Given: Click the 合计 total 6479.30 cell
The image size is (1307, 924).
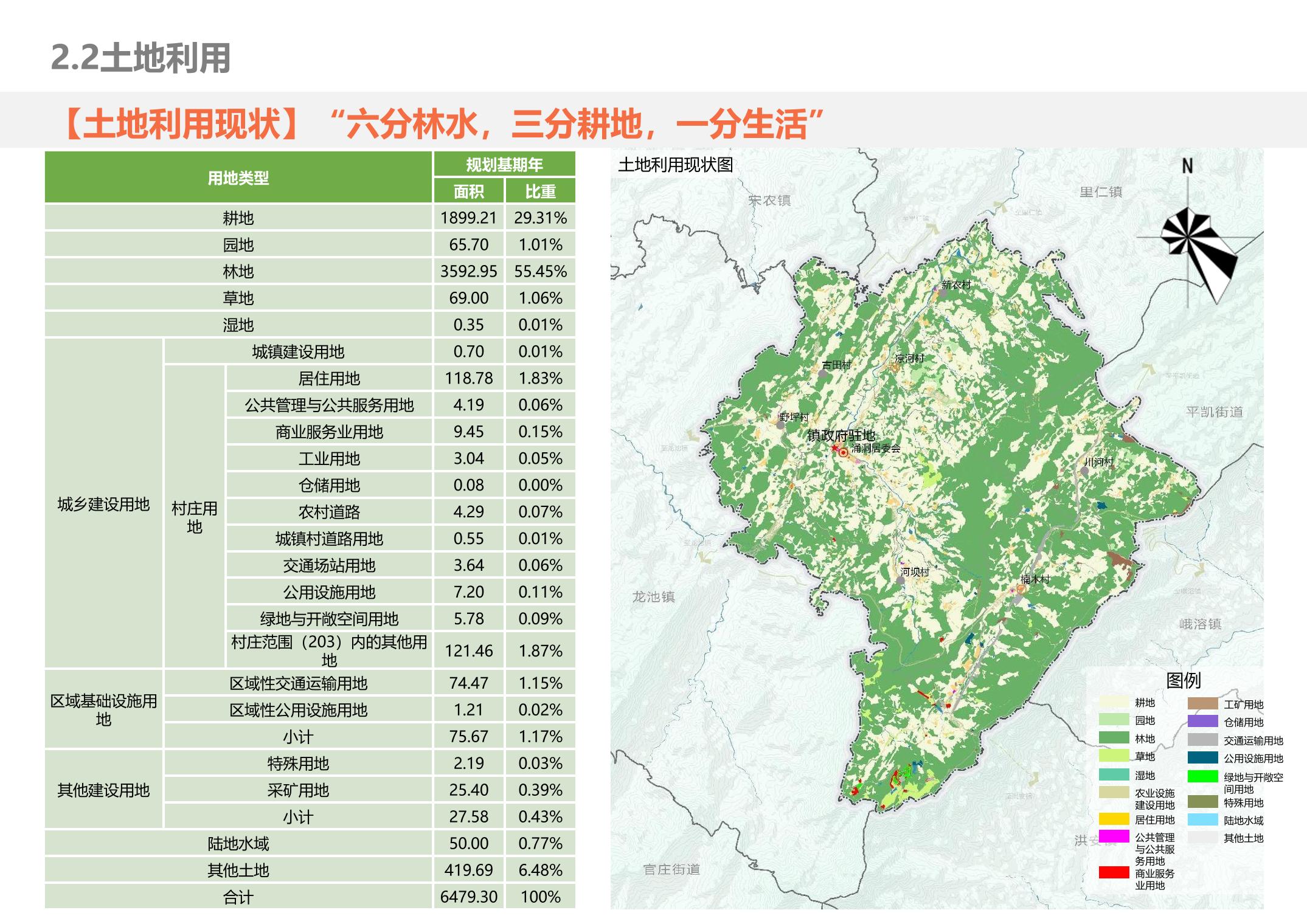Looking at the screenshot, I should coord(468,897).
